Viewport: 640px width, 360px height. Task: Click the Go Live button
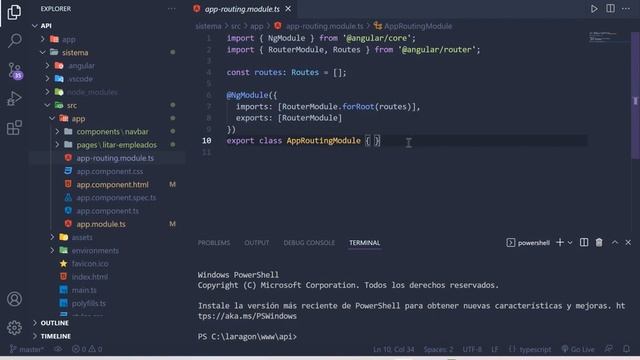[x=578, y=349]
